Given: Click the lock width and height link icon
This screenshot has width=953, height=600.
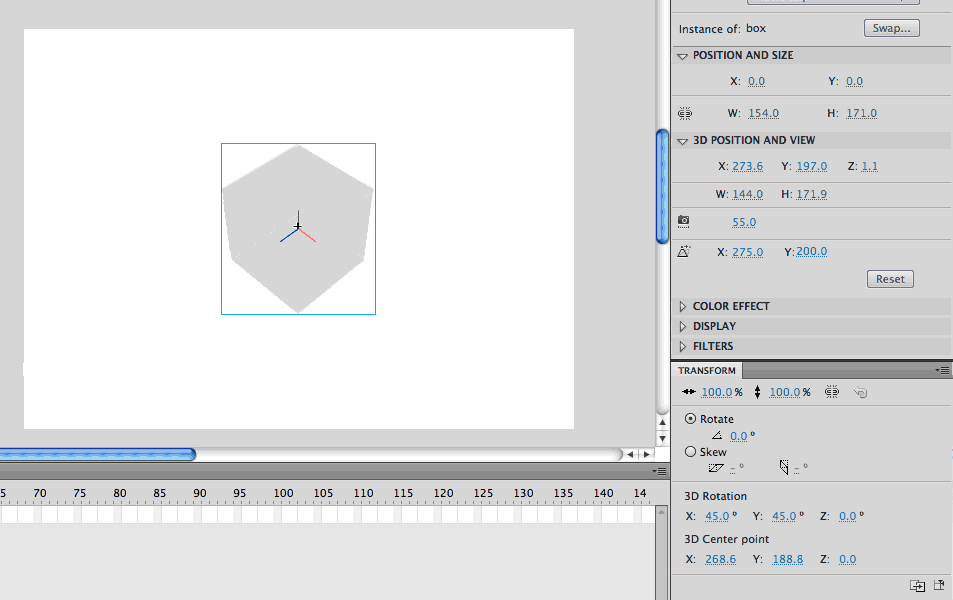Looking at the screenshot, I should pos(685,114).
